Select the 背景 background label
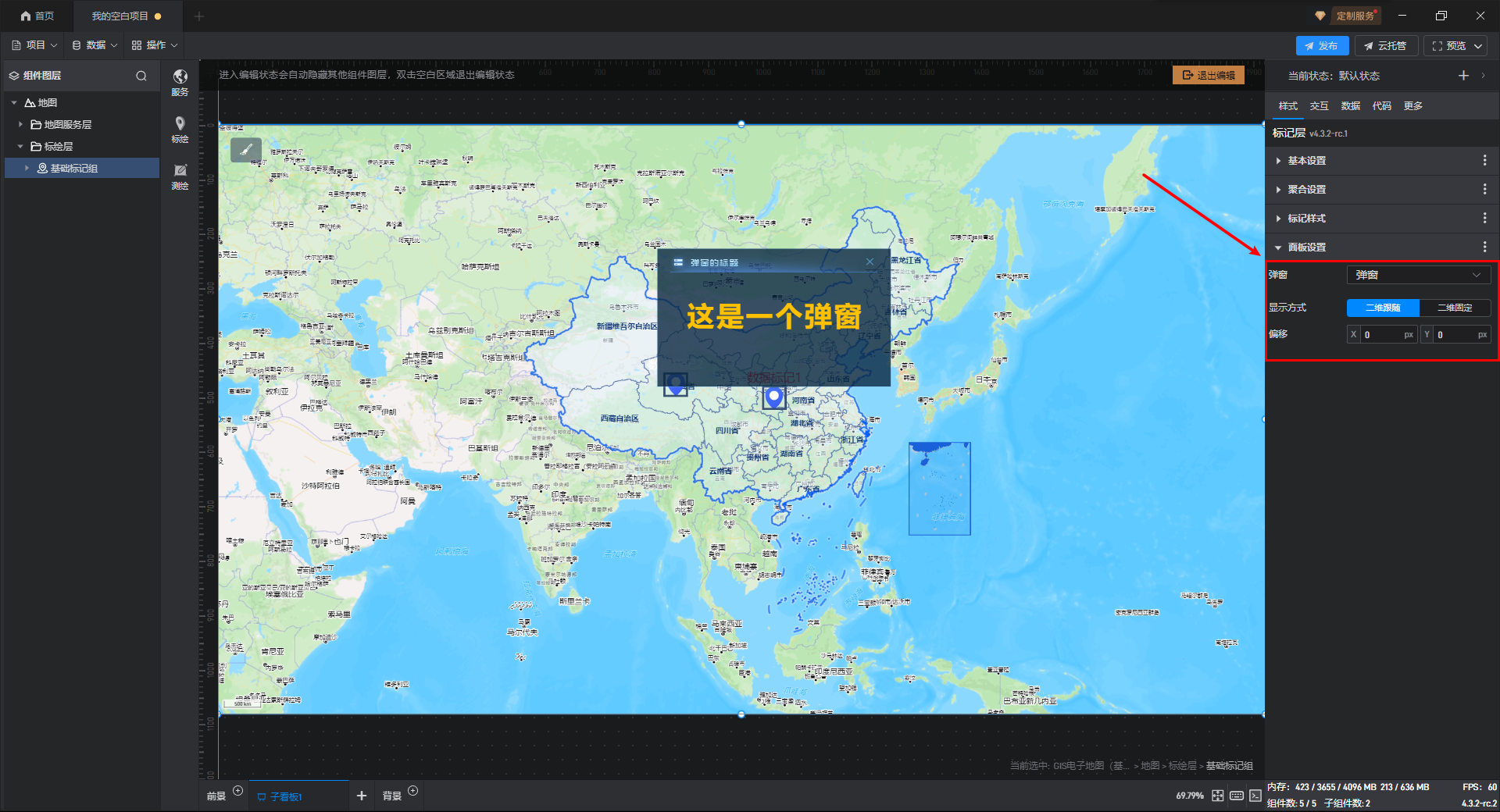The width and height of the screenshot is (1500, 812). tap(391, 796)
